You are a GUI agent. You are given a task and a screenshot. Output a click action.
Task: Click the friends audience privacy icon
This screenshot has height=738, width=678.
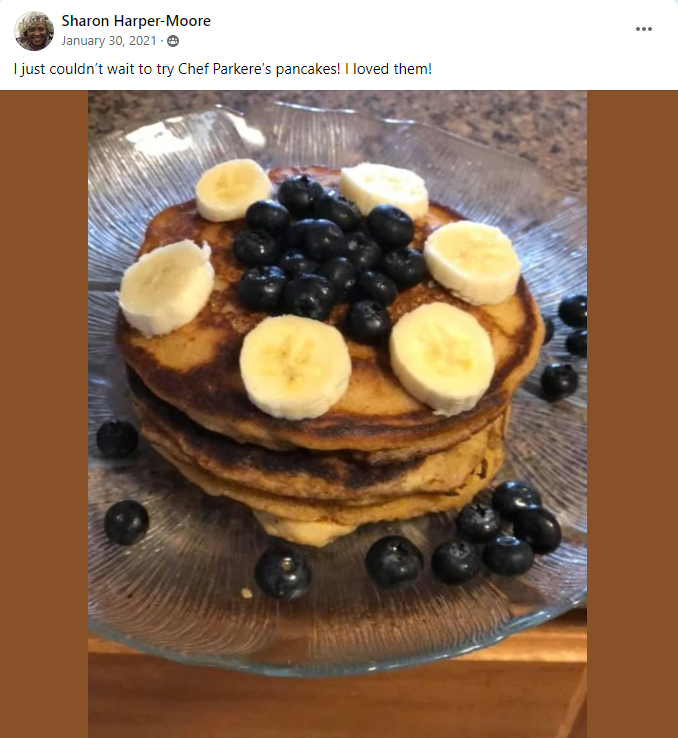pyautogui.click(x=173, y=41)
